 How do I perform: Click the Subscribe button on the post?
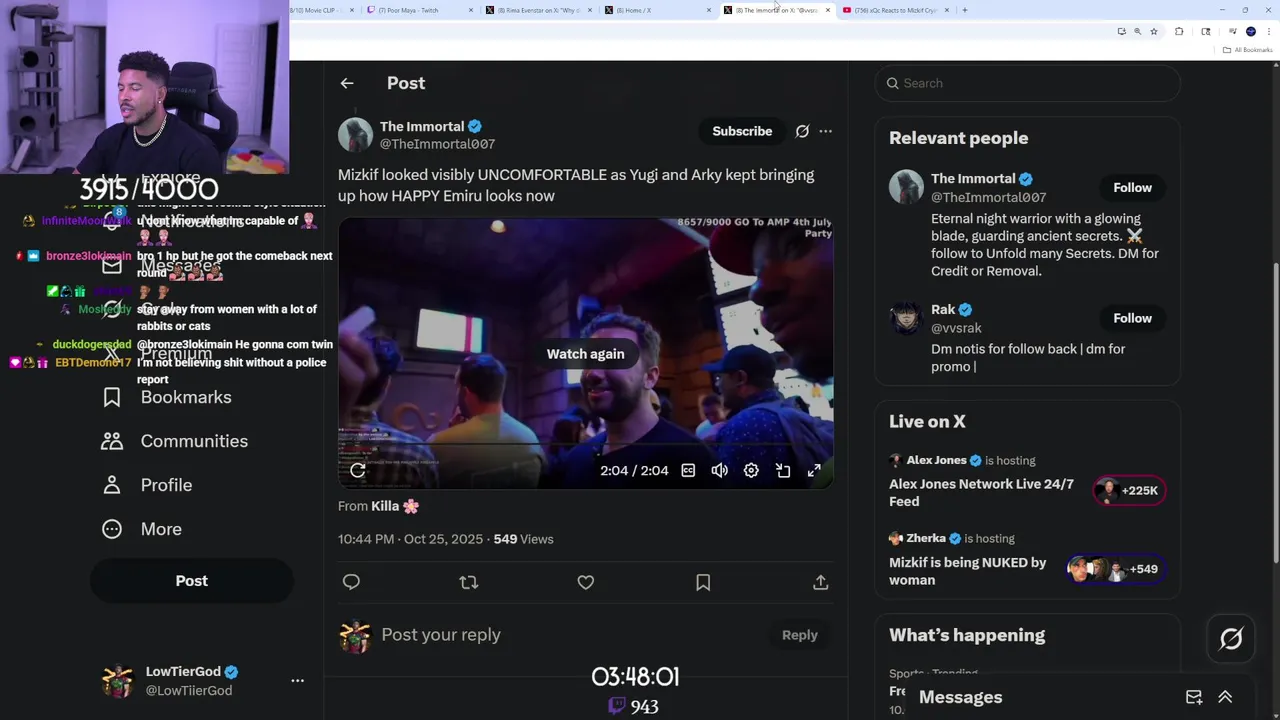point(742,131)
